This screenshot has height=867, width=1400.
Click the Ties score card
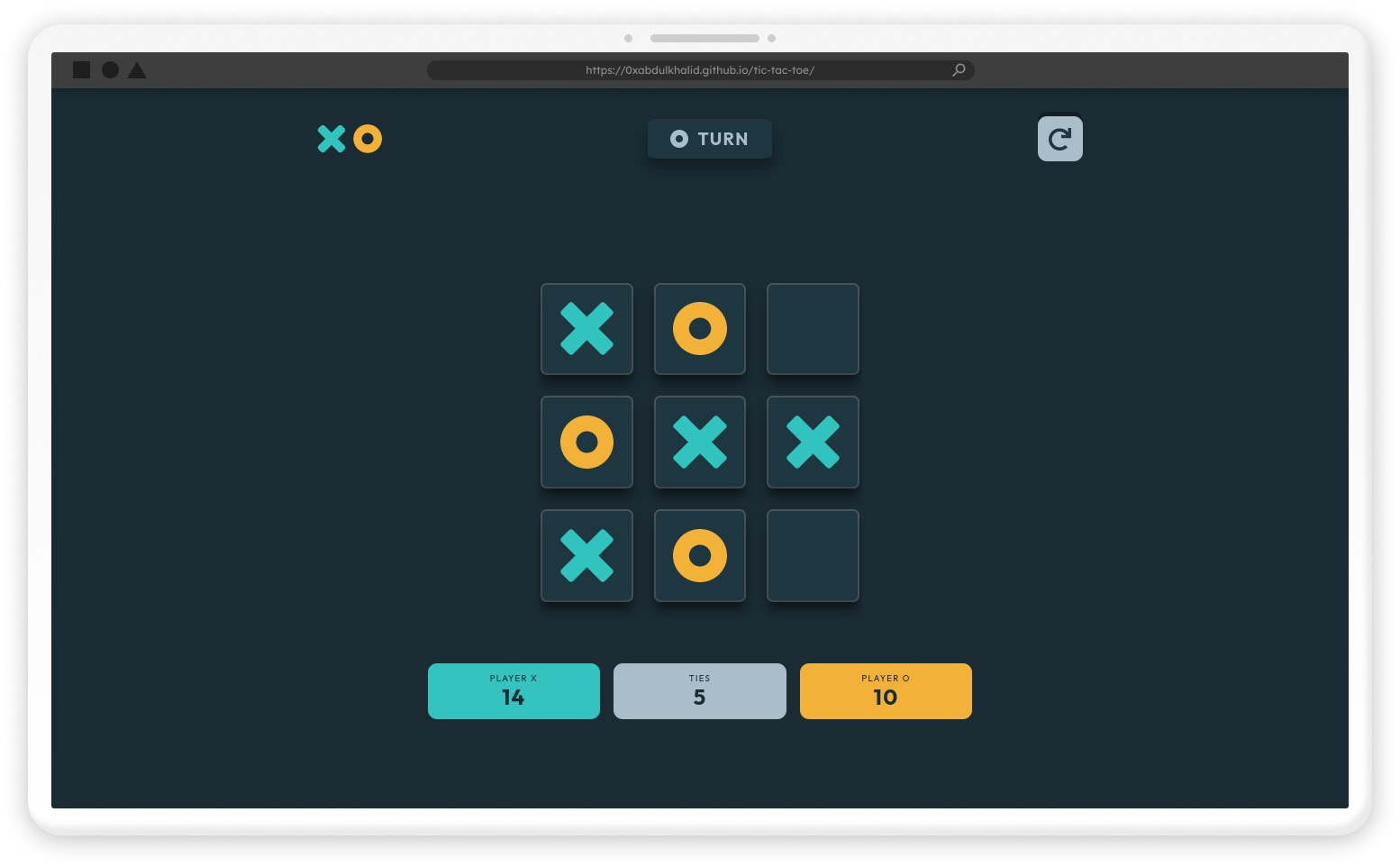[x=700, y=691]
